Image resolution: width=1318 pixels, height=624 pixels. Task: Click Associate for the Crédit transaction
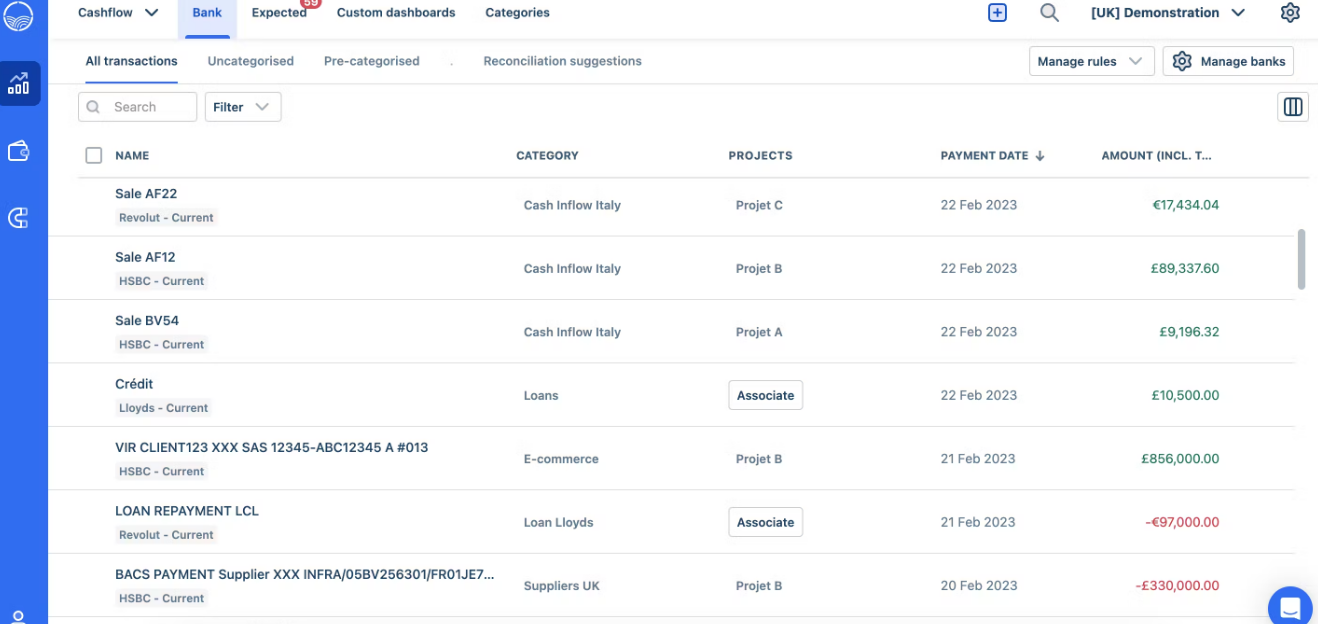(765, 395)
